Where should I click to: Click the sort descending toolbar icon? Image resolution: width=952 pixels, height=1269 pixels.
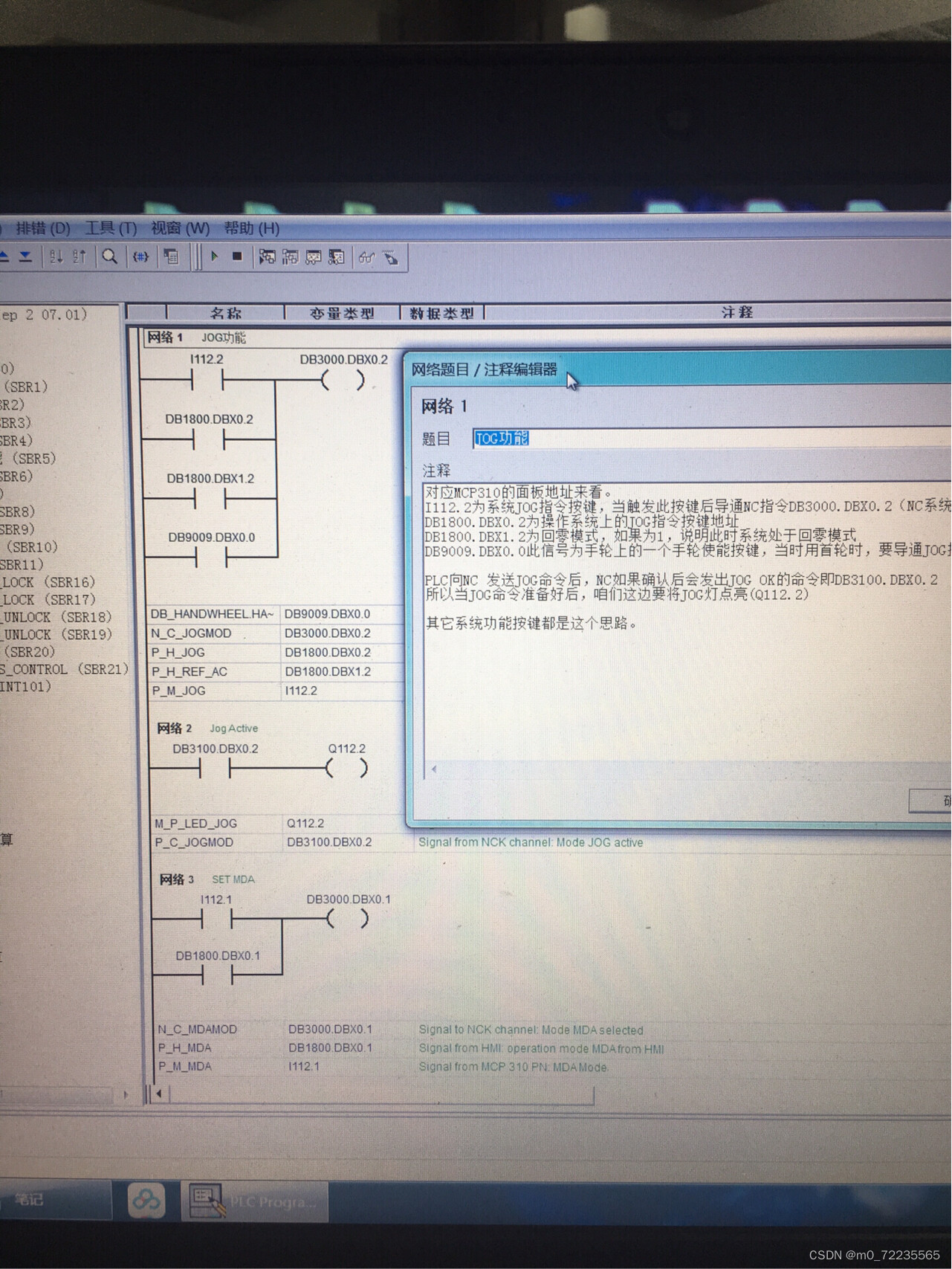pos(80,256)
